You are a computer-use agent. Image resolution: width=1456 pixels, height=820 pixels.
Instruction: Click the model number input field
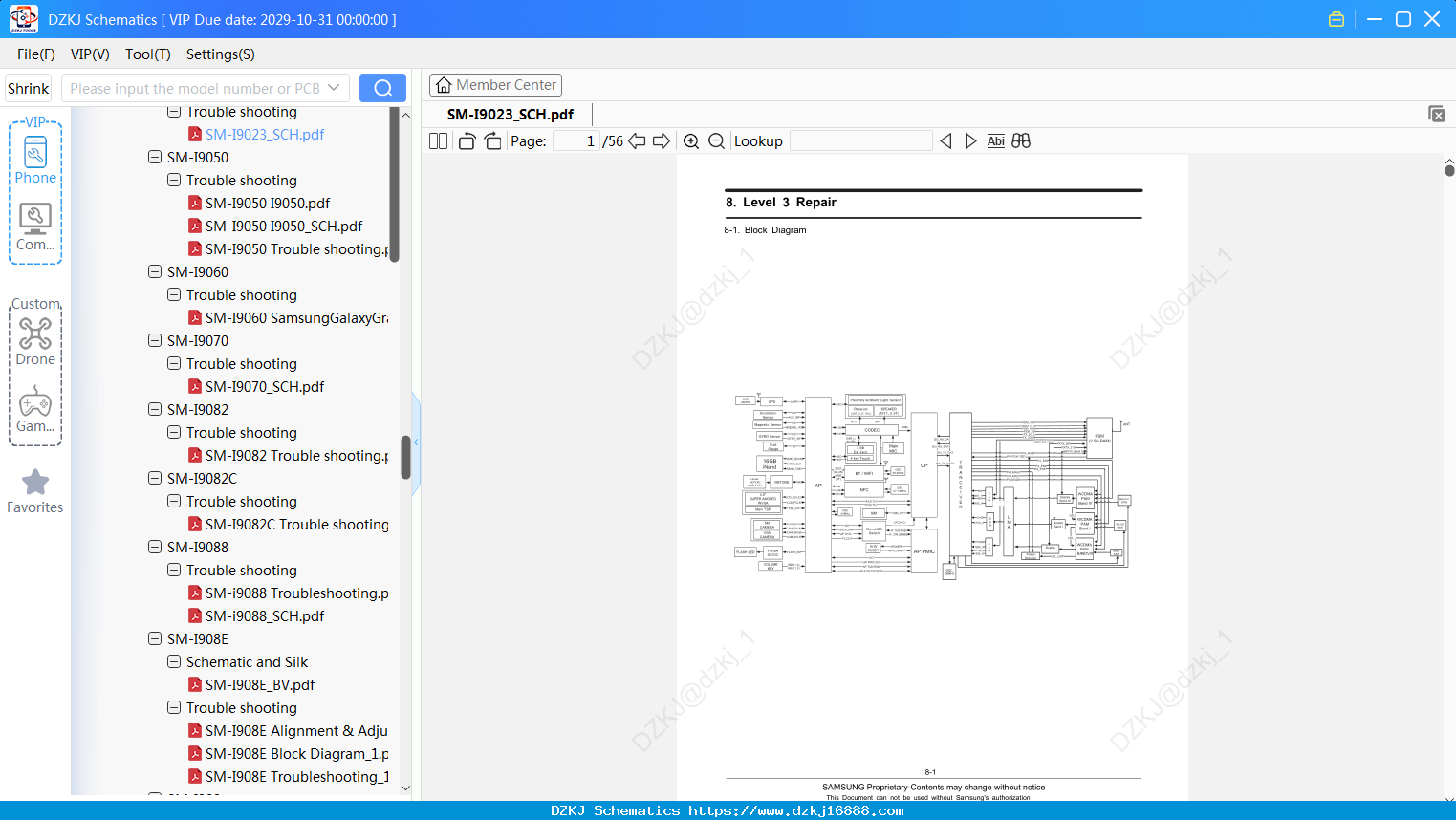click(x=194, y=88)
